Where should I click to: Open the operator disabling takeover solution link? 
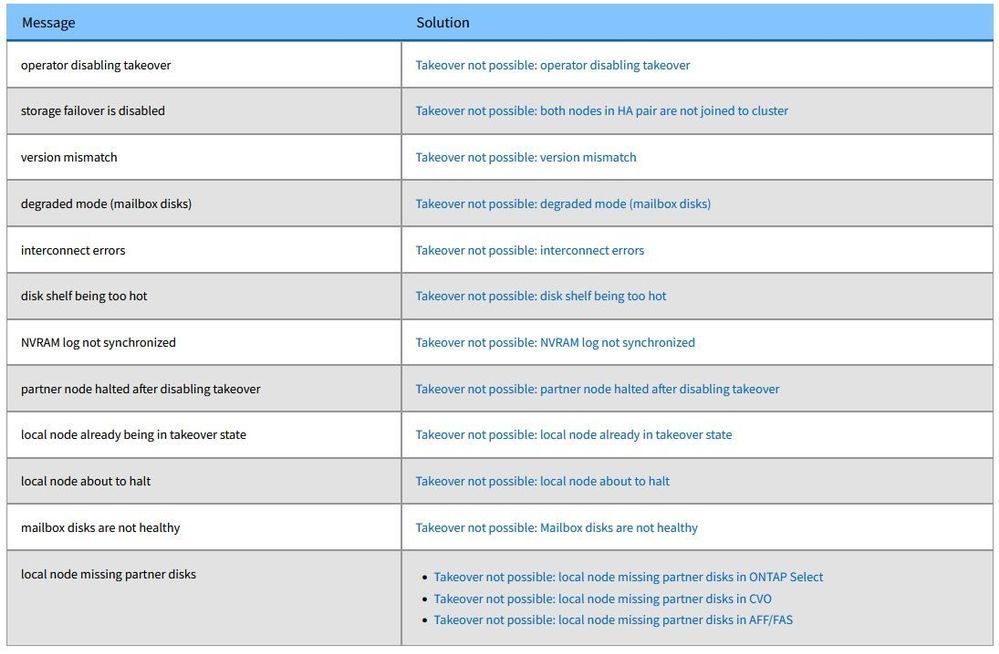point(552,65)
